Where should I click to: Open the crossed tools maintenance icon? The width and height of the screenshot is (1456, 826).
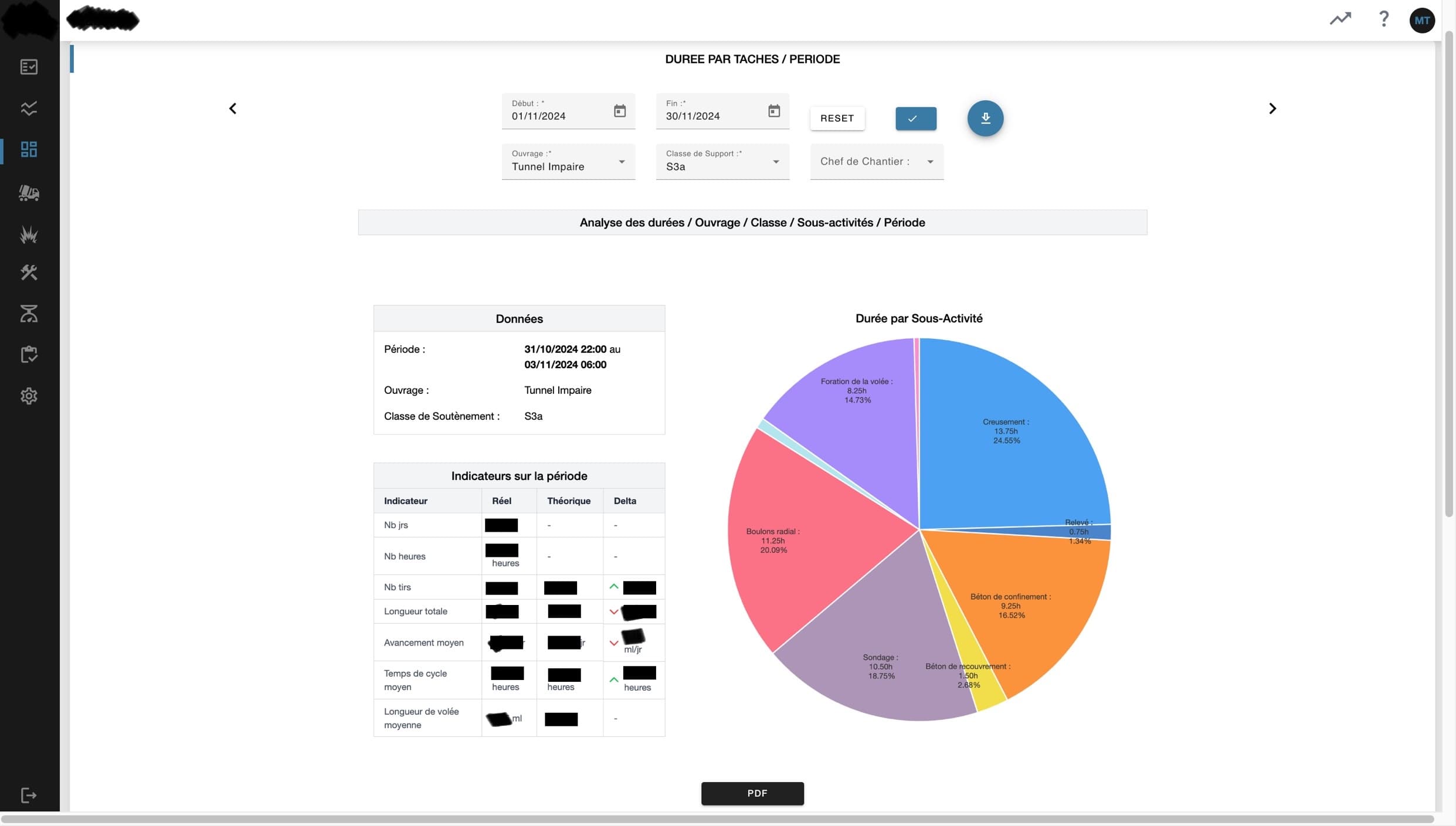pos(29,273)
